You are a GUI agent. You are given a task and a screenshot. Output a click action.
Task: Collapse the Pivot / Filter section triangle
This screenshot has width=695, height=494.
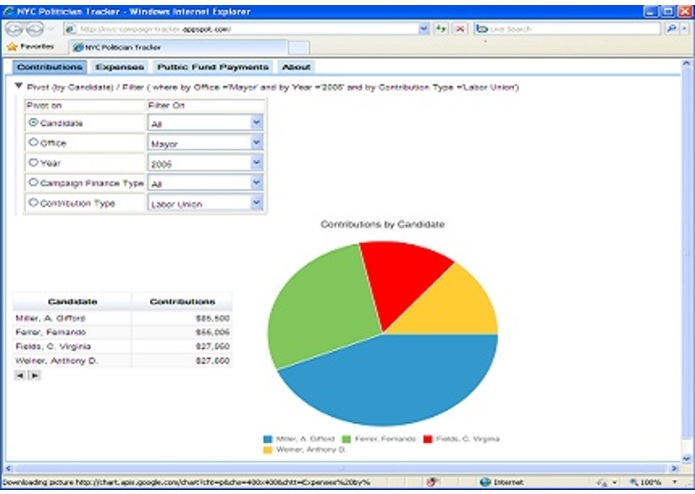coord(19,86)
